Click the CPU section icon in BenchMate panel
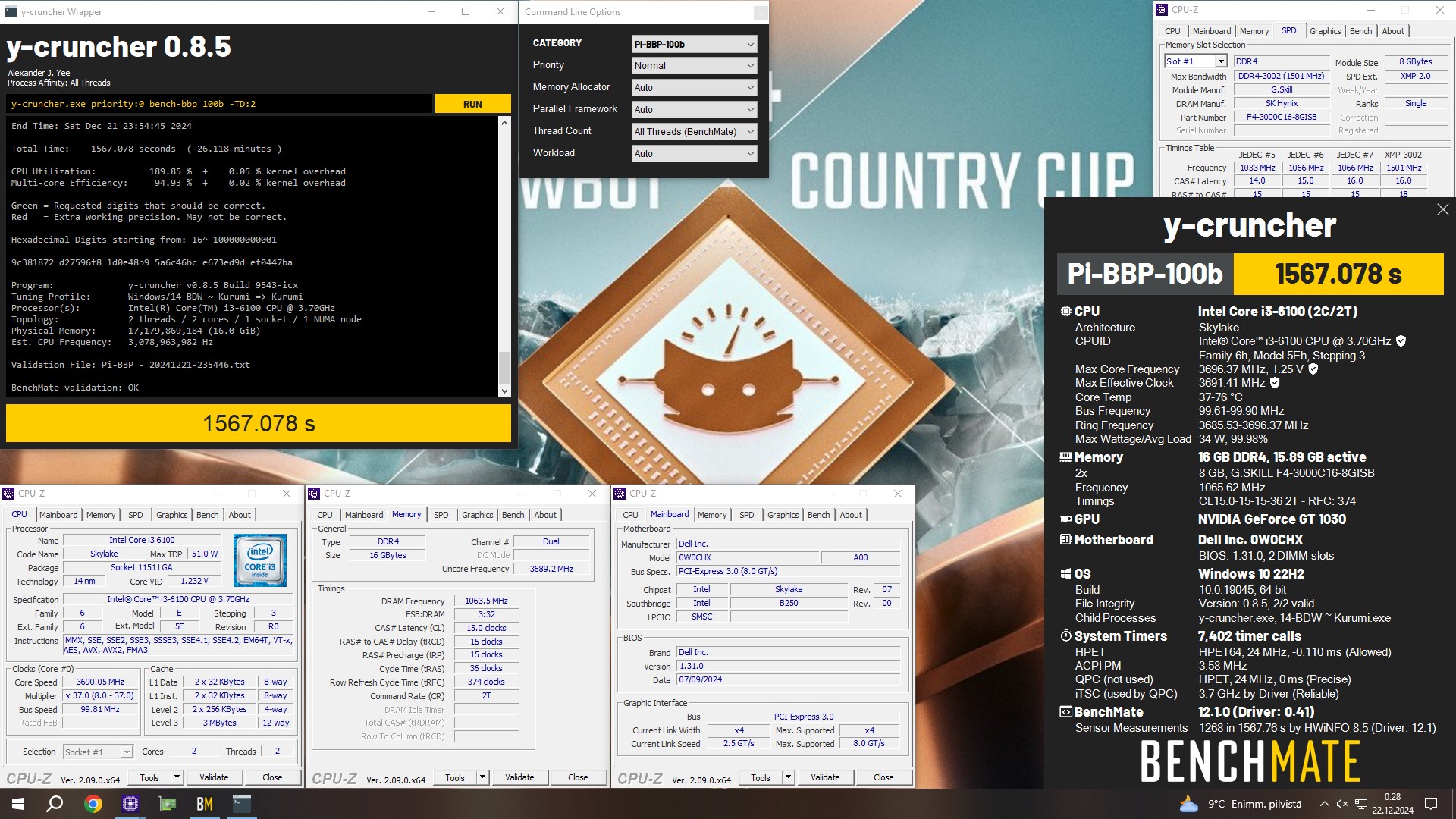This screenshot has width=1456, height=819. (1065, 311)
